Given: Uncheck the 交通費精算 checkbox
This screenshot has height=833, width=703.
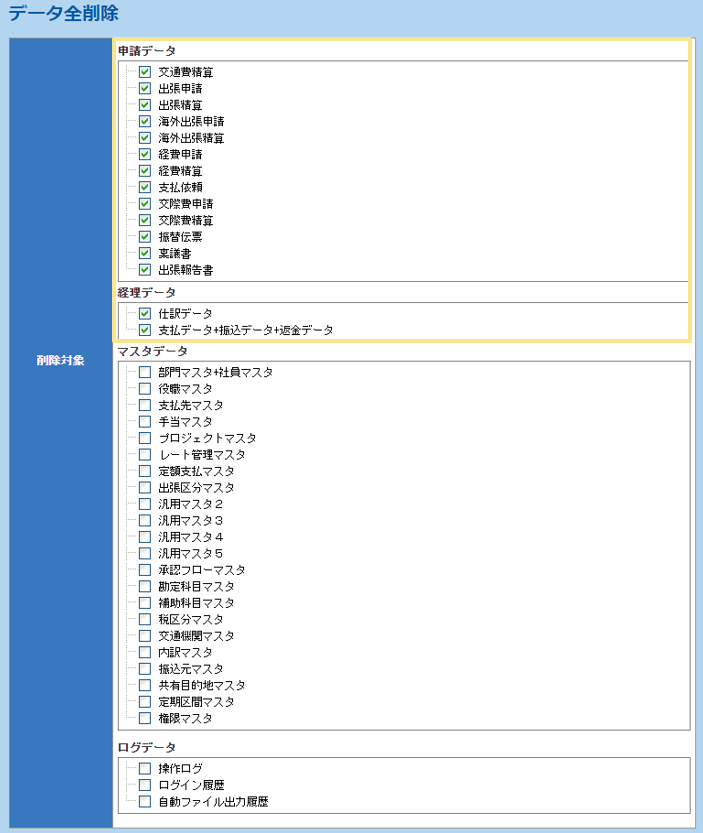Looking at the screenshot, I should (145, 72).
